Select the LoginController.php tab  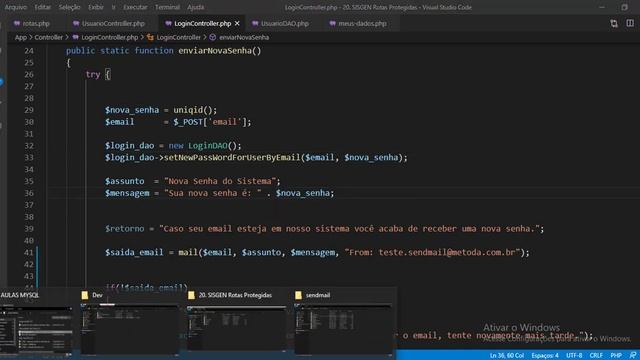pyautogui.click(x=202, y=23)
